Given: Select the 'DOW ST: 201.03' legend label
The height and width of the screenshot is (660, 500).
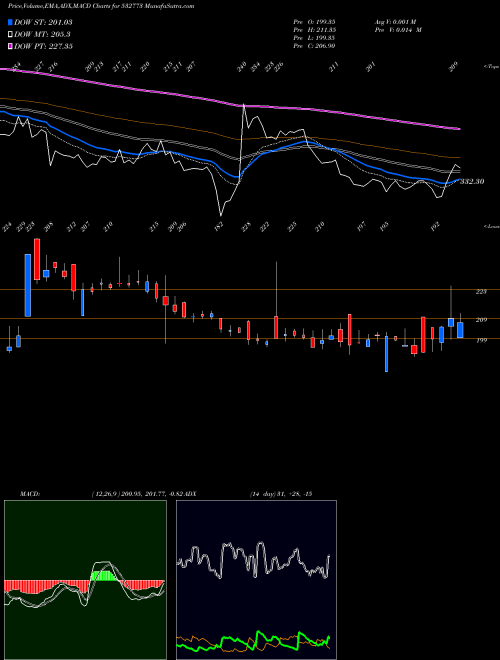Looking at the screenshot, I should pyautogui.click(x=43, y=22).
